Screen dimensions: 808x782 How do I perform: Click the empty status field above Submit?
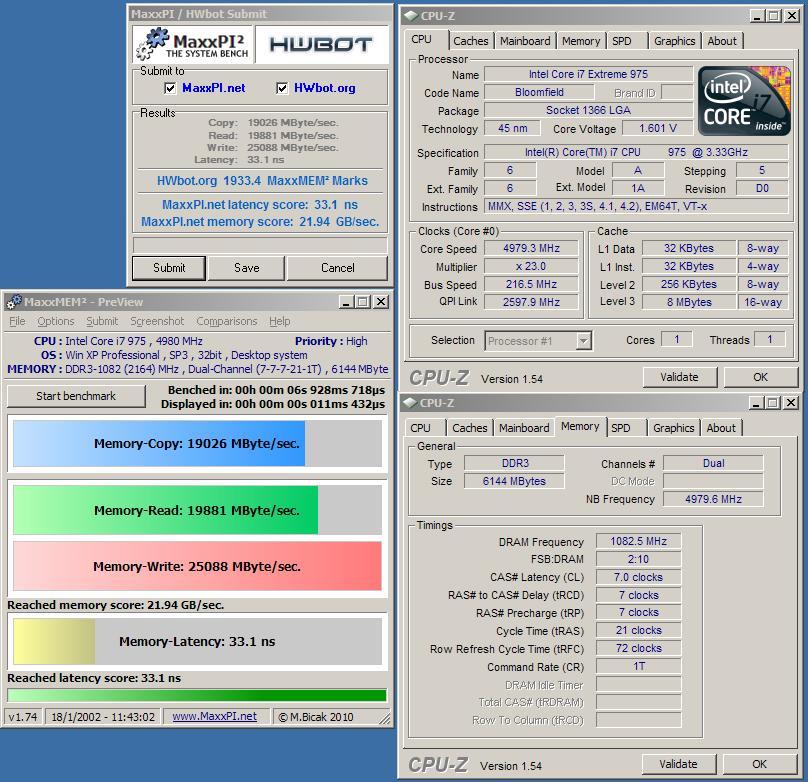coord(260,245)
